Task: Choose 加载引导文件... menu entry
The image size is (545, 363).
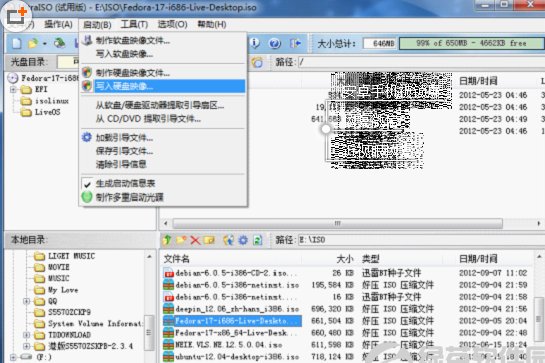Action: coord(124,138)
